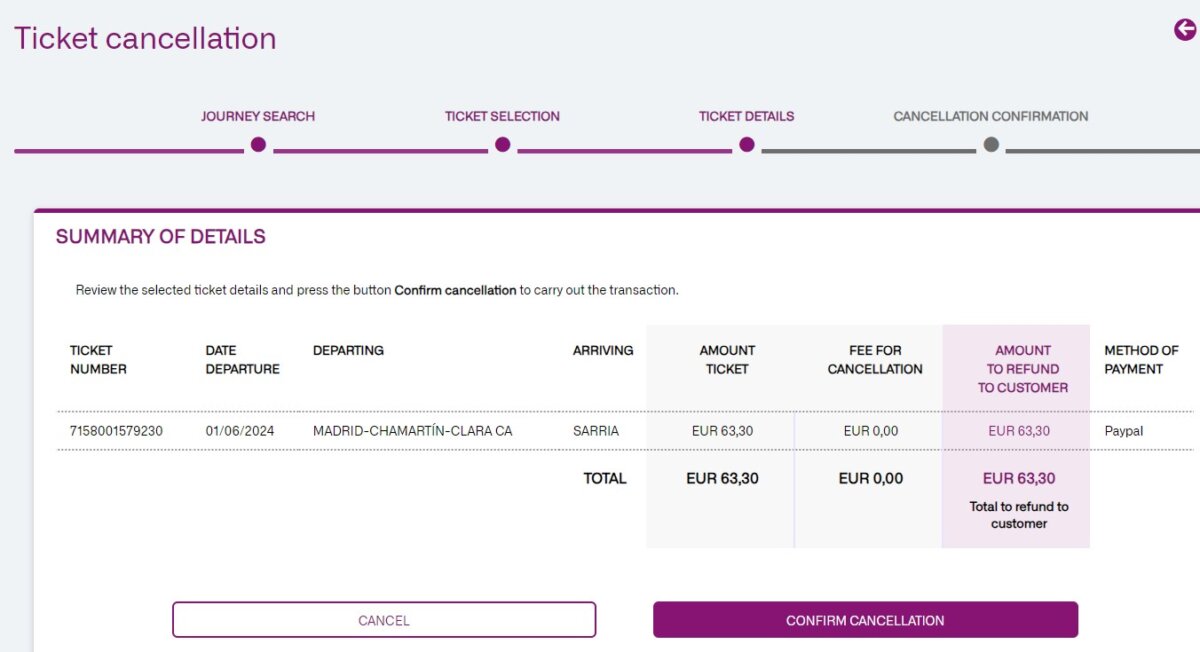Click the Ticket Details step dot
Image resolution: width=1200 pixels, height=652 pixels.
pos(746,145)
